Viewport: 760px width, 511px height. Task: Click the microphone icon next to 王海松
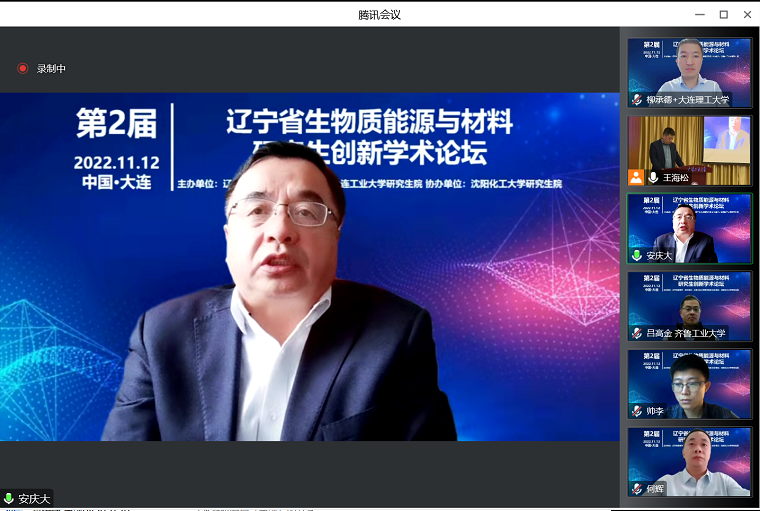tap(654, 177)
